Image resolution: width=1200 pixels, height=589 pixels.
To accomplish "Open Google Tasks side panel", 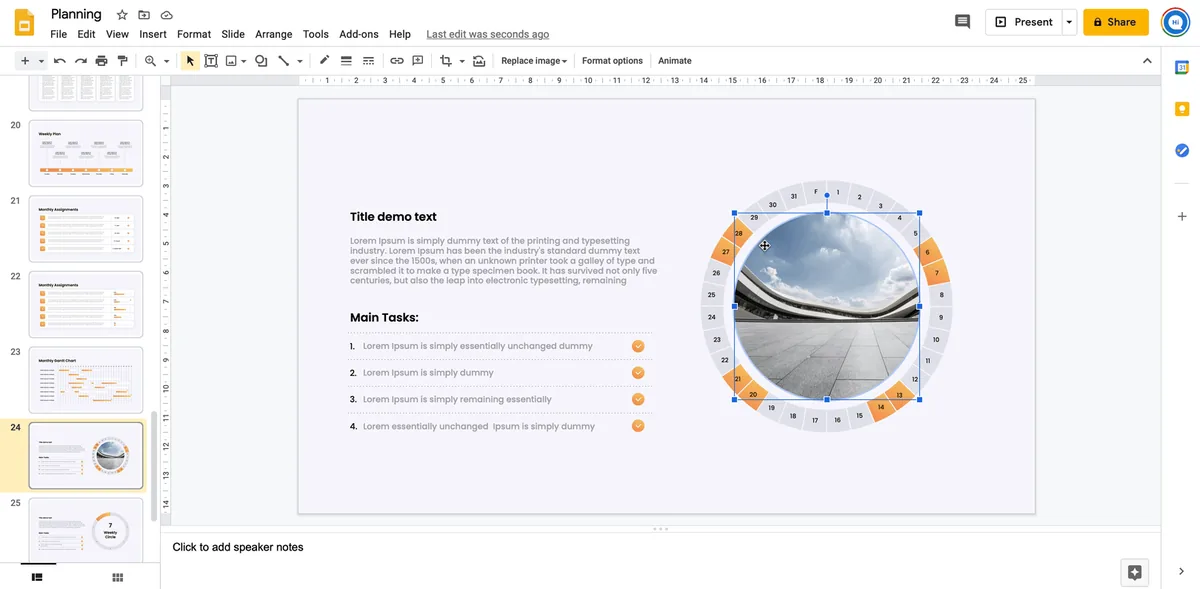I will [x=1182, y=150].
